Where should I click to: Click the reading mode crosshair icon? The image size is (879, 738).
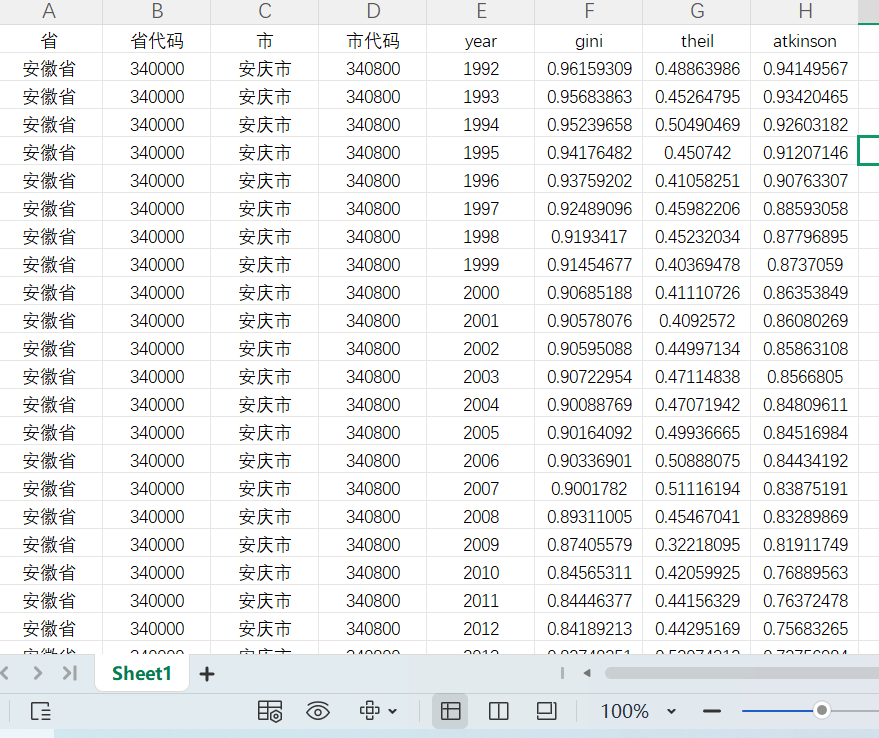click(x=369, y=711)
